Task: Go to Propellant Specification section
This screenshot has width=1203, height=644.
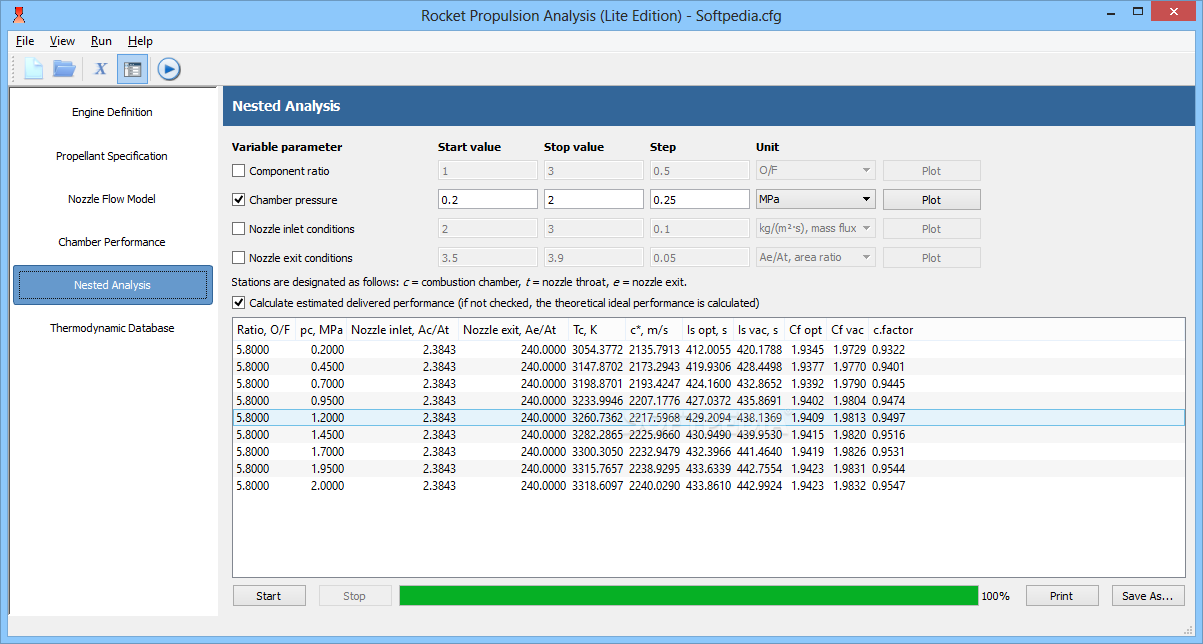Action: (x=112, y=156)
